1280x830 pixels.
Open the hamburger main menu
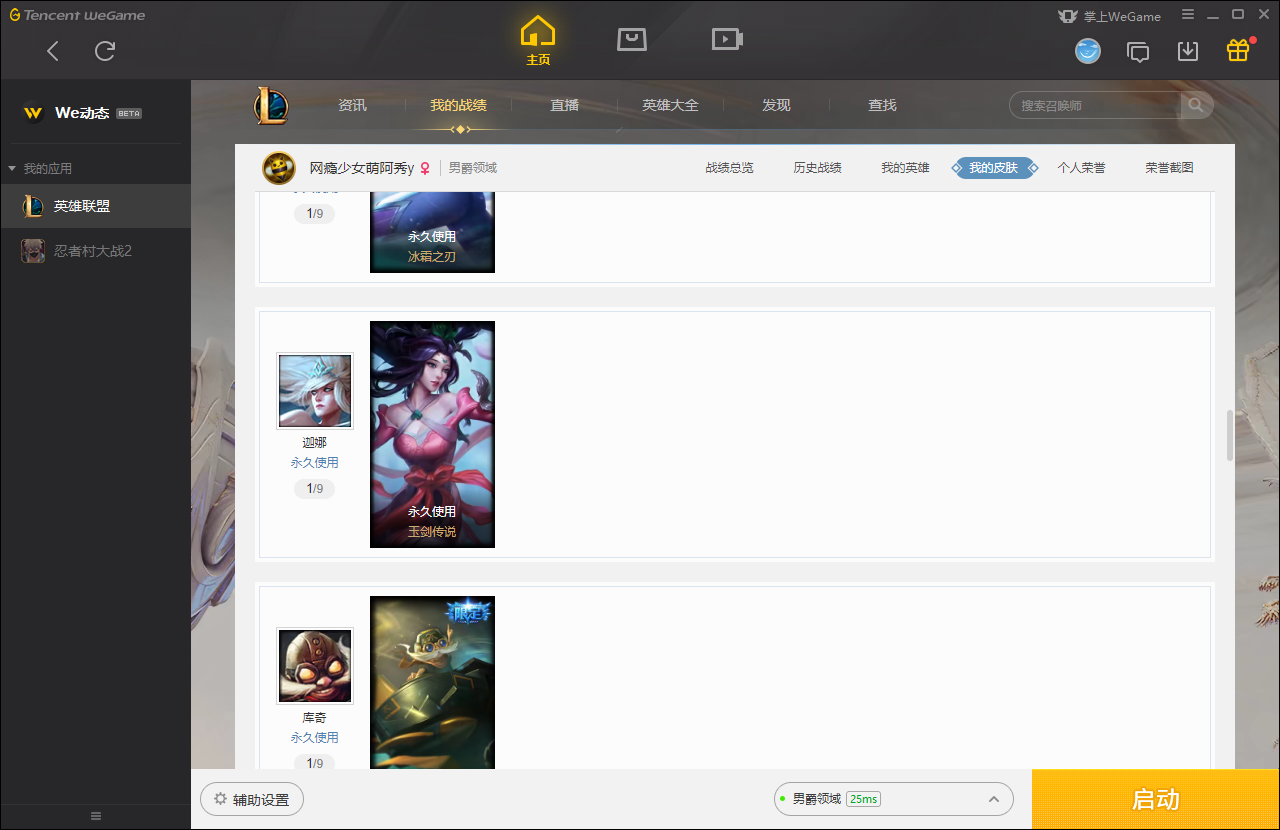click(1188, 15)
